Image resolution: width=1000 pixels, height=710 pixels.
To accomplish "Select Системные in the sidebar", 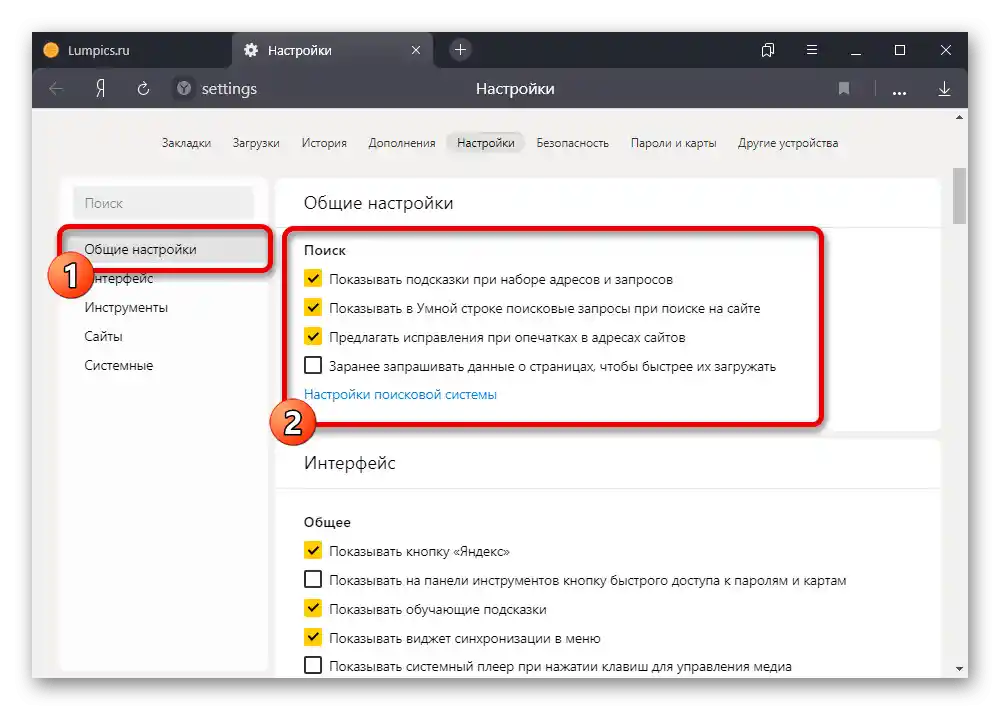I will tap(119, 366).
